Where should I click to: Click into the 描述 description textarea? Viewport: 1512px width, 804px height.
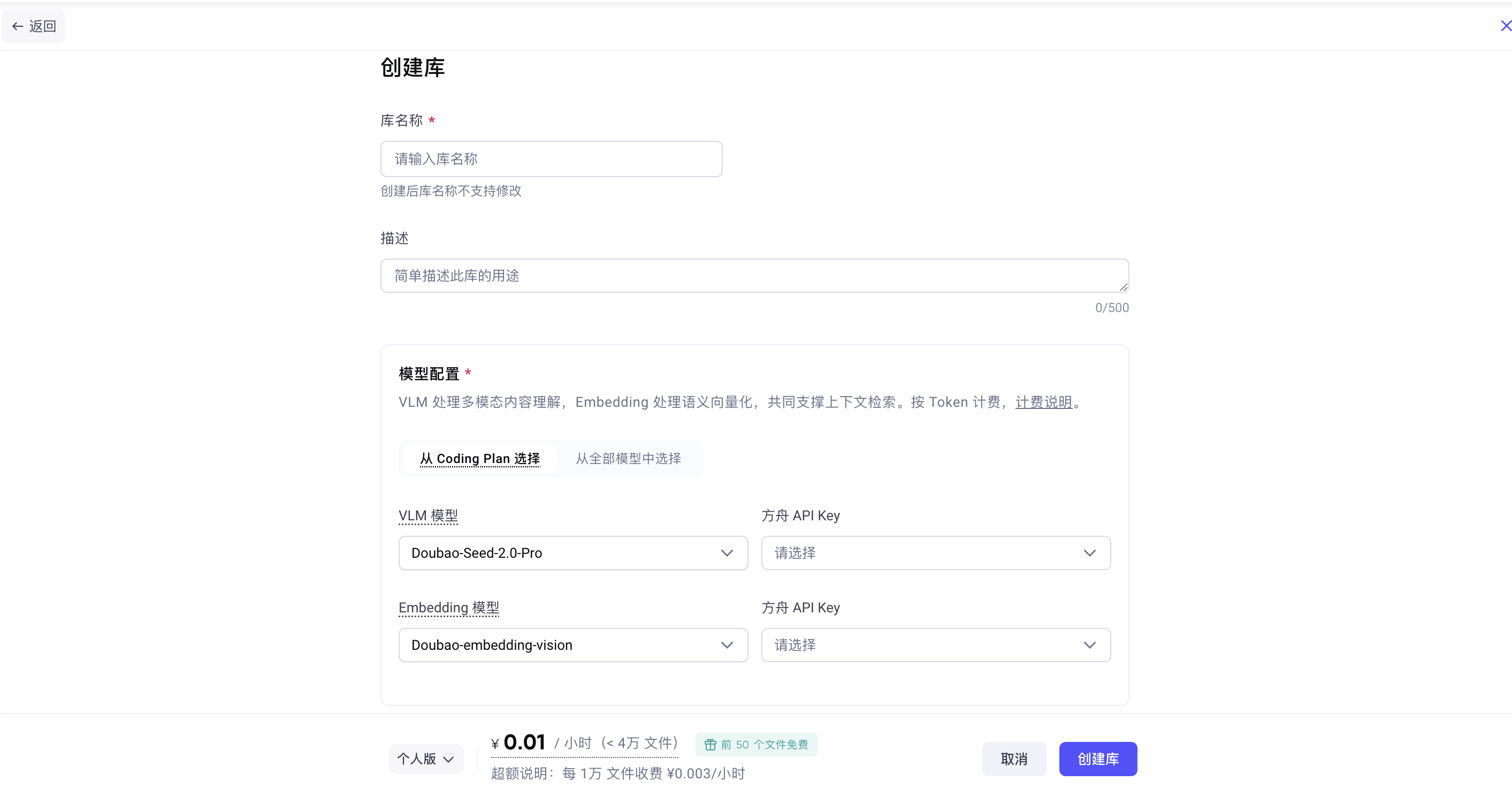click(754, 276)
